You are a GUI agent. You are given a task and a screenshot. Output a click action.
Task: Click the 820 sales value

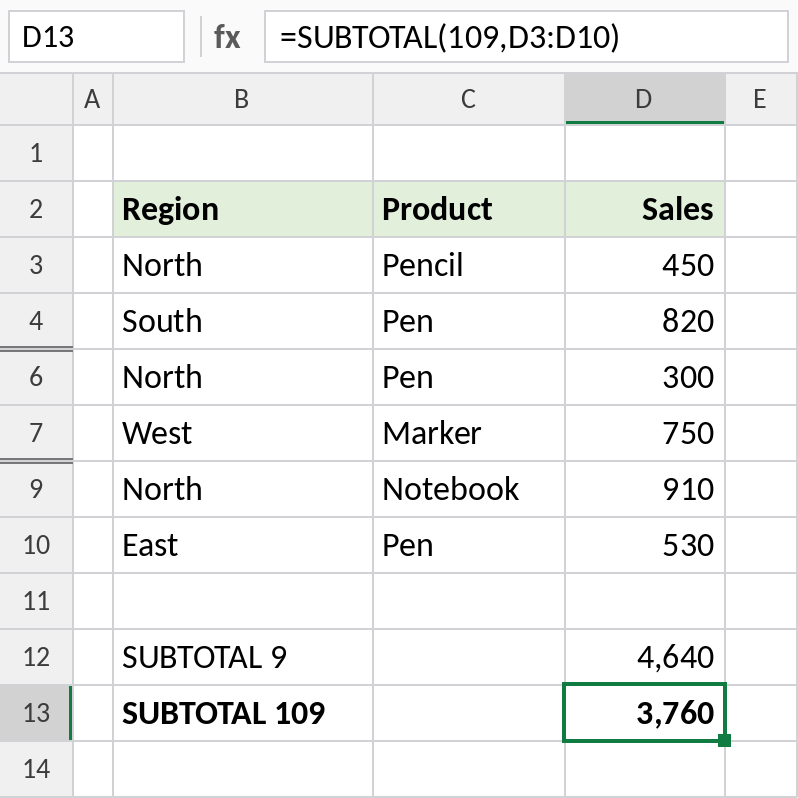coord(645,321)
